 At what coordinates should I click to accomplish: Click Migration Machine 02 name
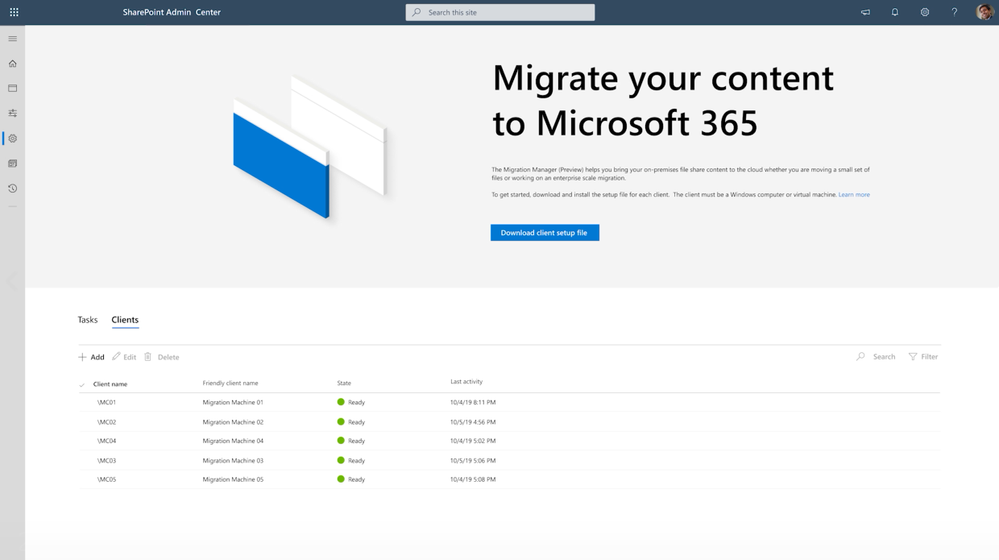click(233, 422)
